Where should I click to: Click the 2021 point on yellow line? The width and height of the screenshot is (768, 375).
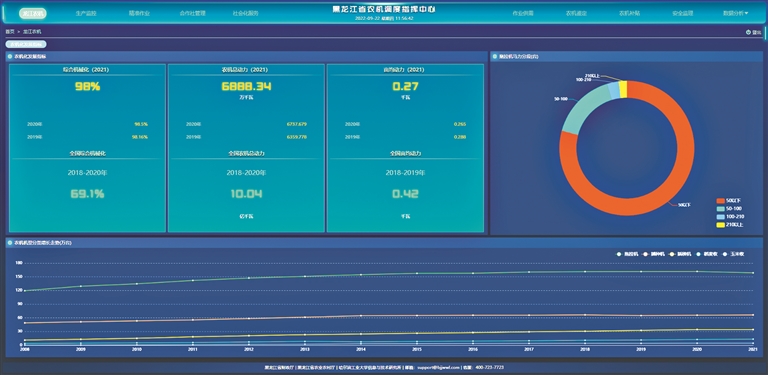pos(753,329)
